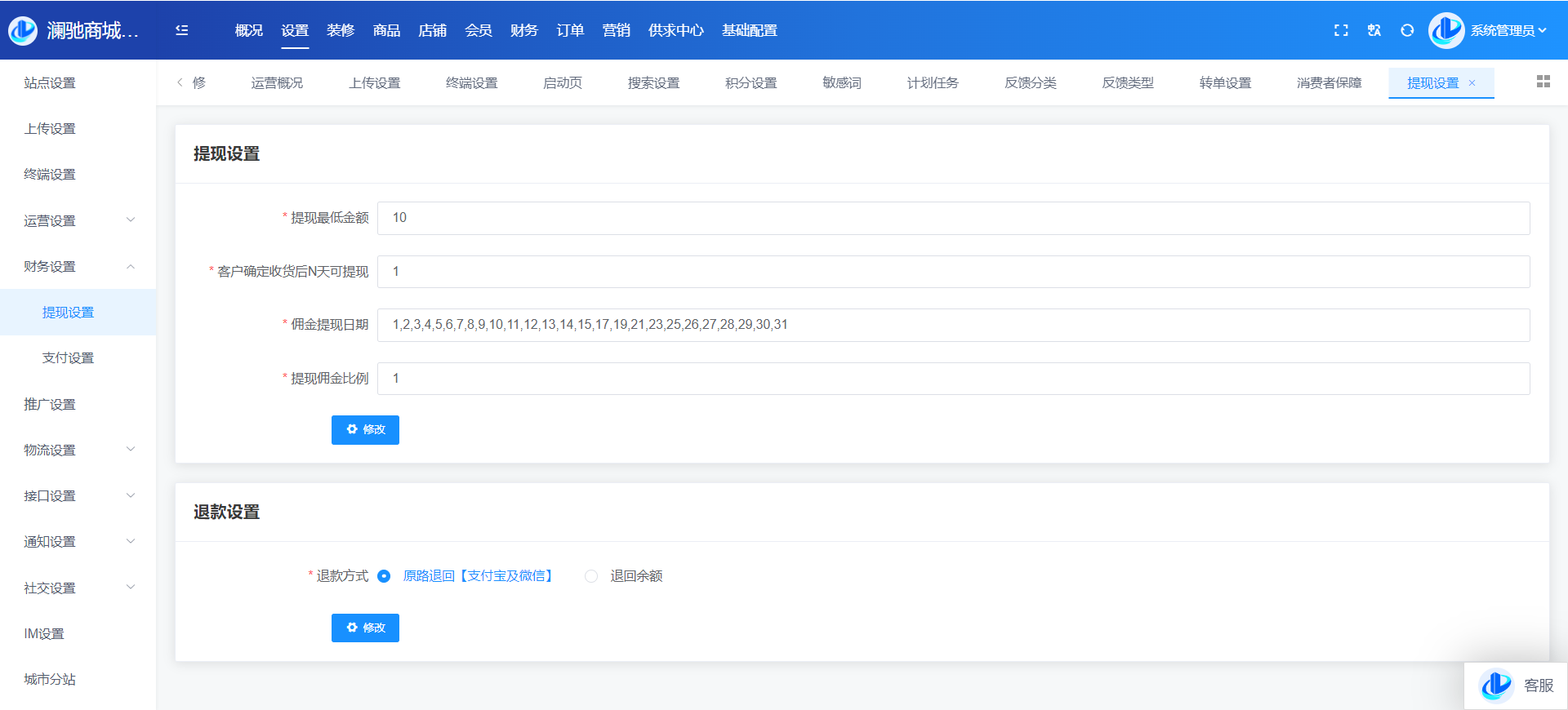
Task: Collapse the 财务设置 sidebar group
Action: point(78,266)
